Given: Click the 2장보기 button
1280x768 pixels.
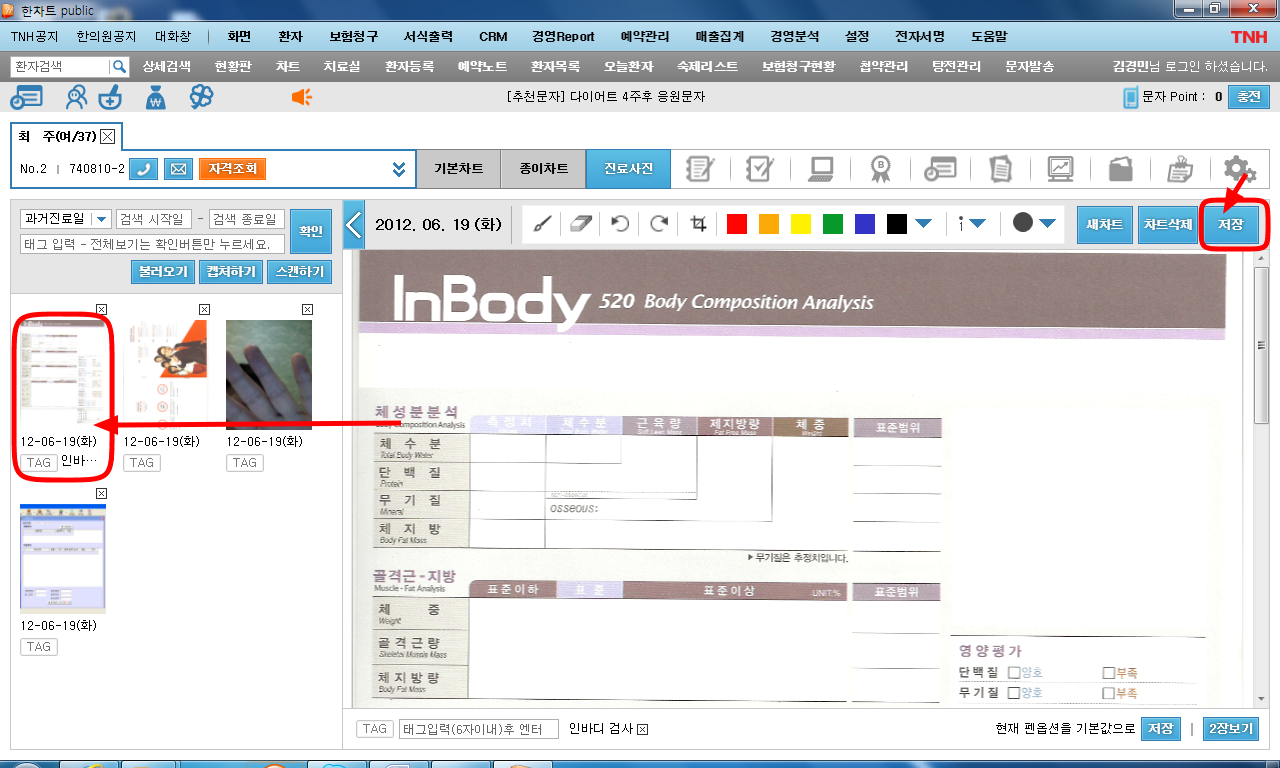Looking at the screenshot, I should 1231,729.
